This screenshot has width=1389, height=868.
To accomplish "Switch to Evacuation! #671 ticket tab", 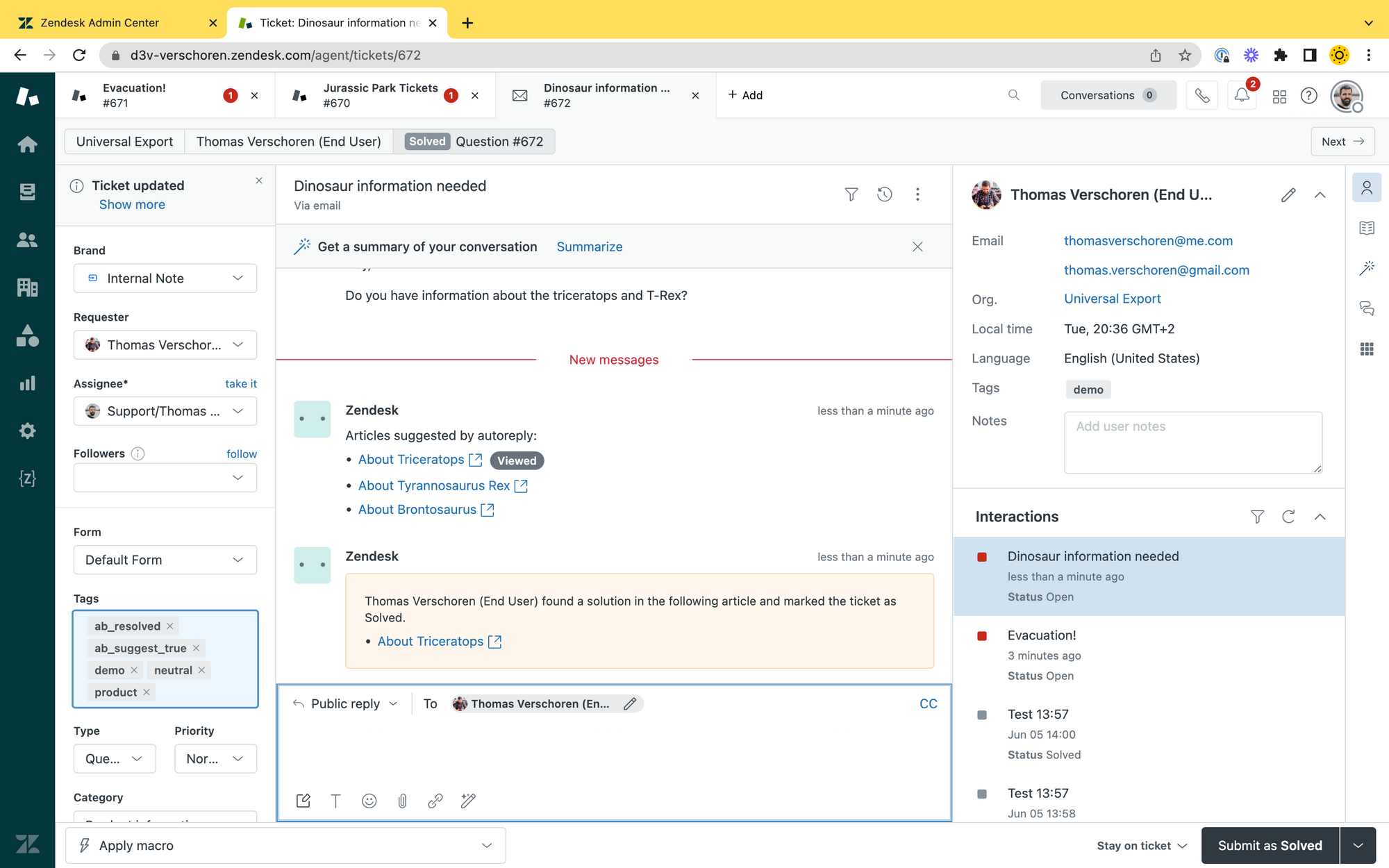I will 134,95.
